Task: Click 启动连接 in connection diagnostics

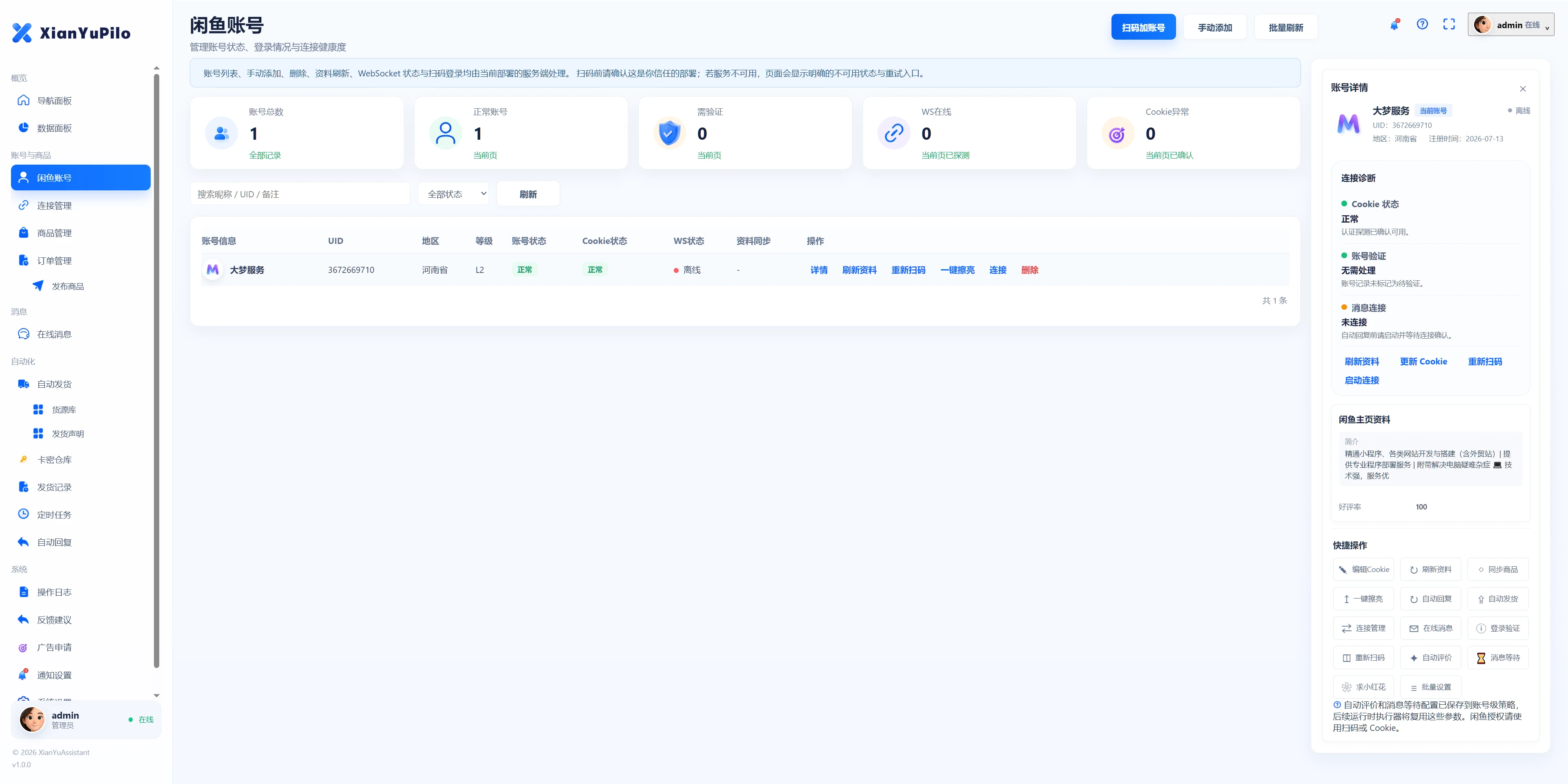Action: point(1362,380)
